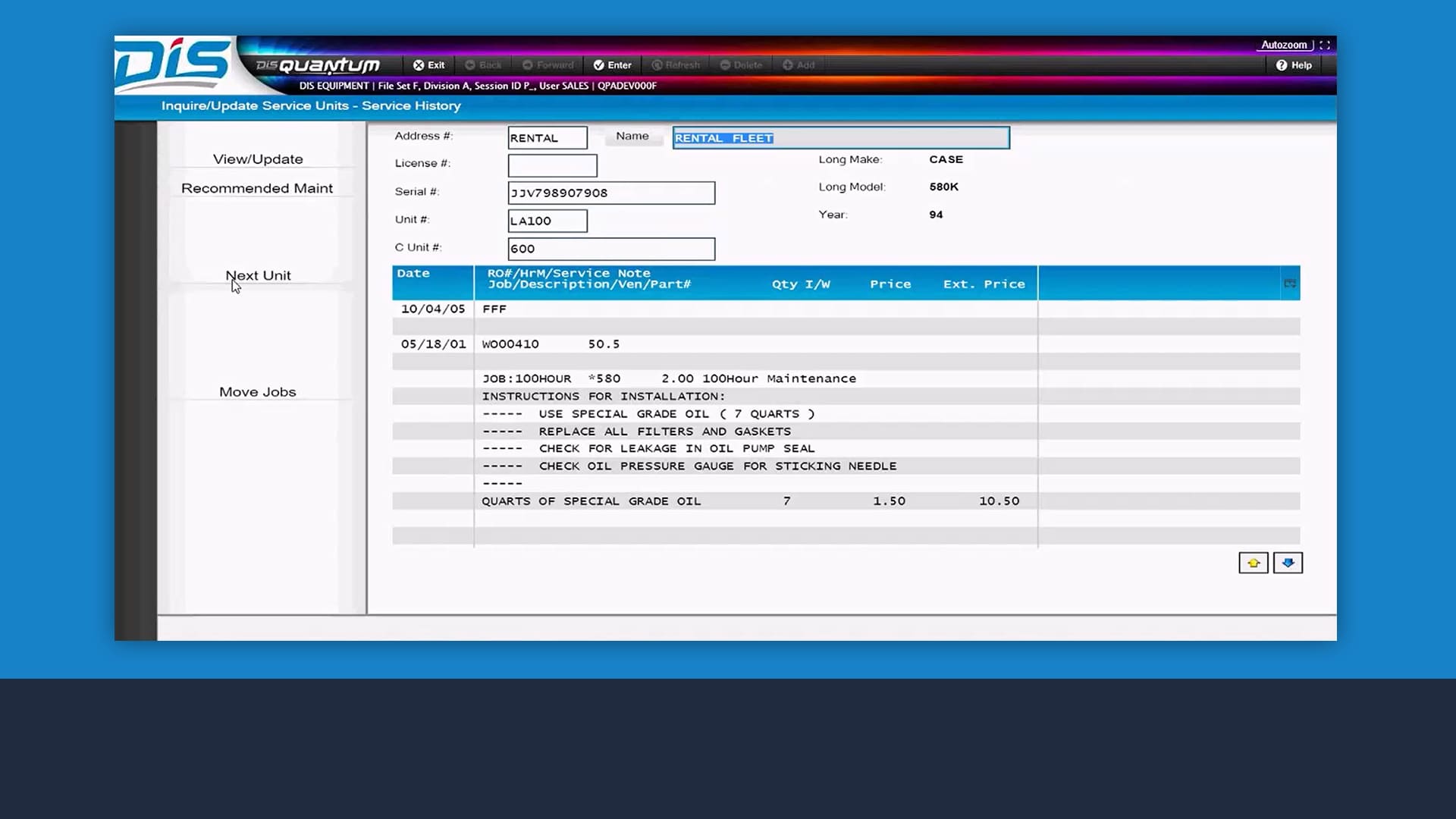The image size is (1456, 819).
Task: Click the blue page-down arrow button
Action: (1288, 563)
